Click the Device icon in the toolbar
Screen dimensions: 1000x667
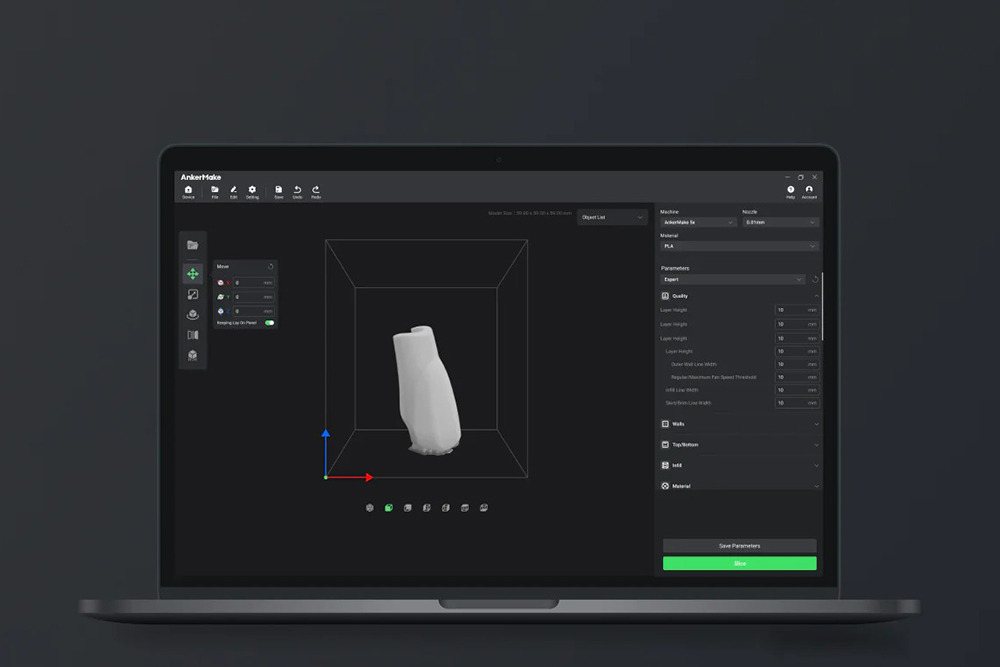click(188, 190)
